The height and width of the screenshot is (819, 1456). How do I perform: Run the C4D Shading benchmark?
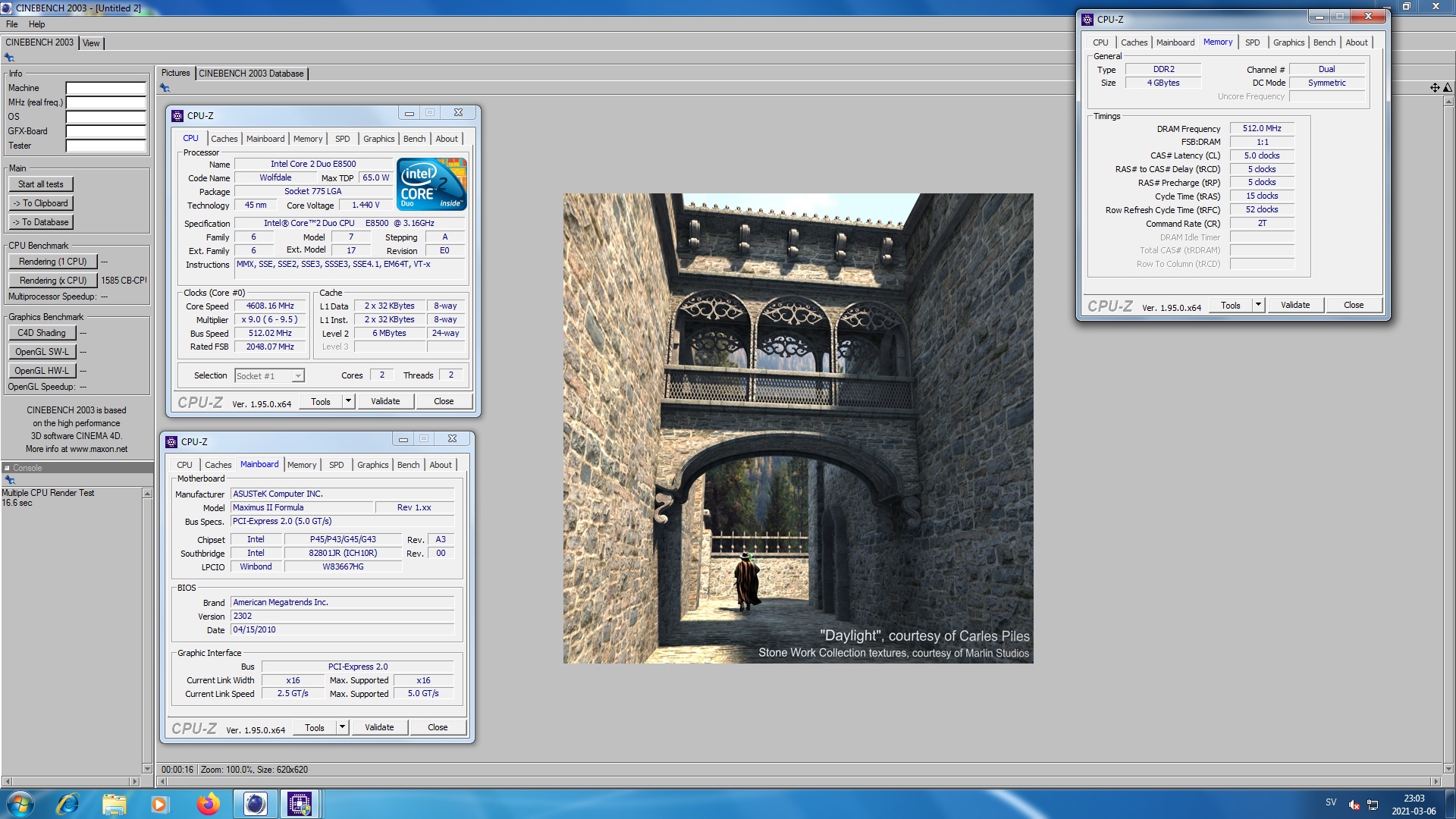point(42,333)
